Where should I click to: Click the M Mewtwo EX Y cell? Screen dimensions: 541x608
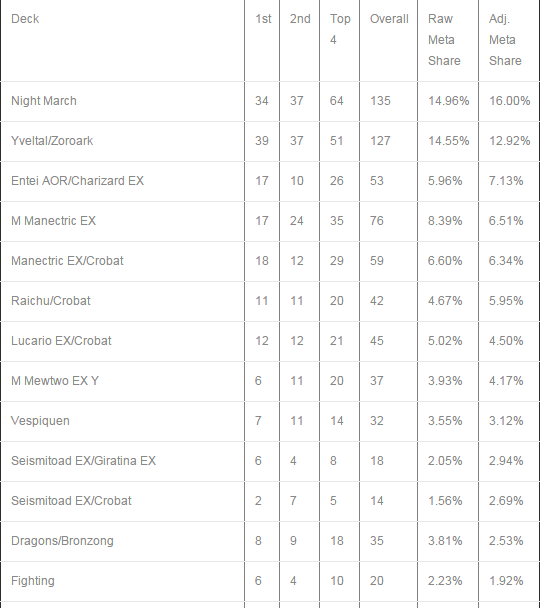point(55,380)
